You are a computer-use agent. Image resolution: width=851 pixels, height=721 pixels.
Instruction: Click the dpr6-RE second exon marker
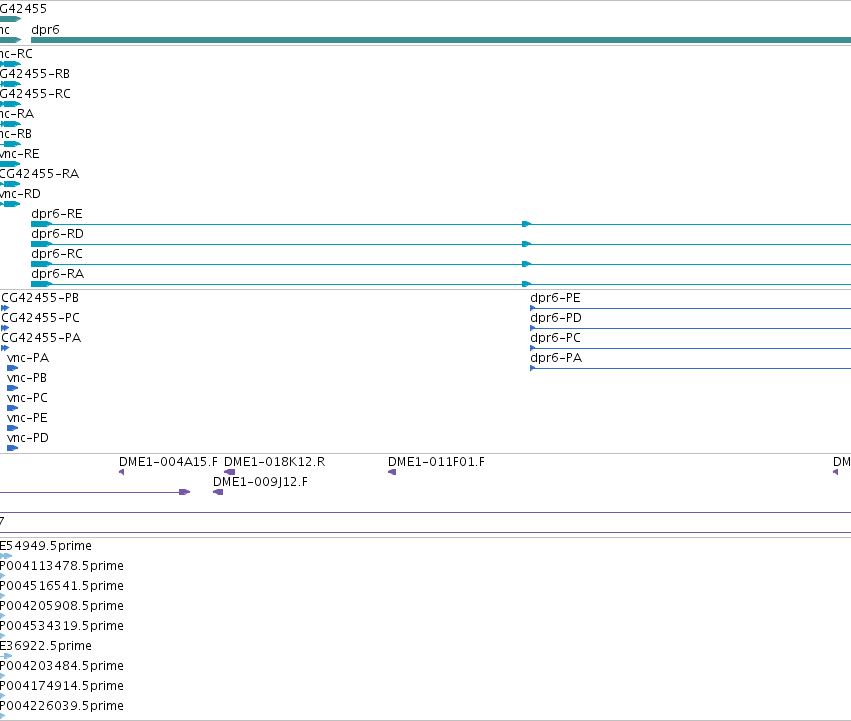pos(526,224)
